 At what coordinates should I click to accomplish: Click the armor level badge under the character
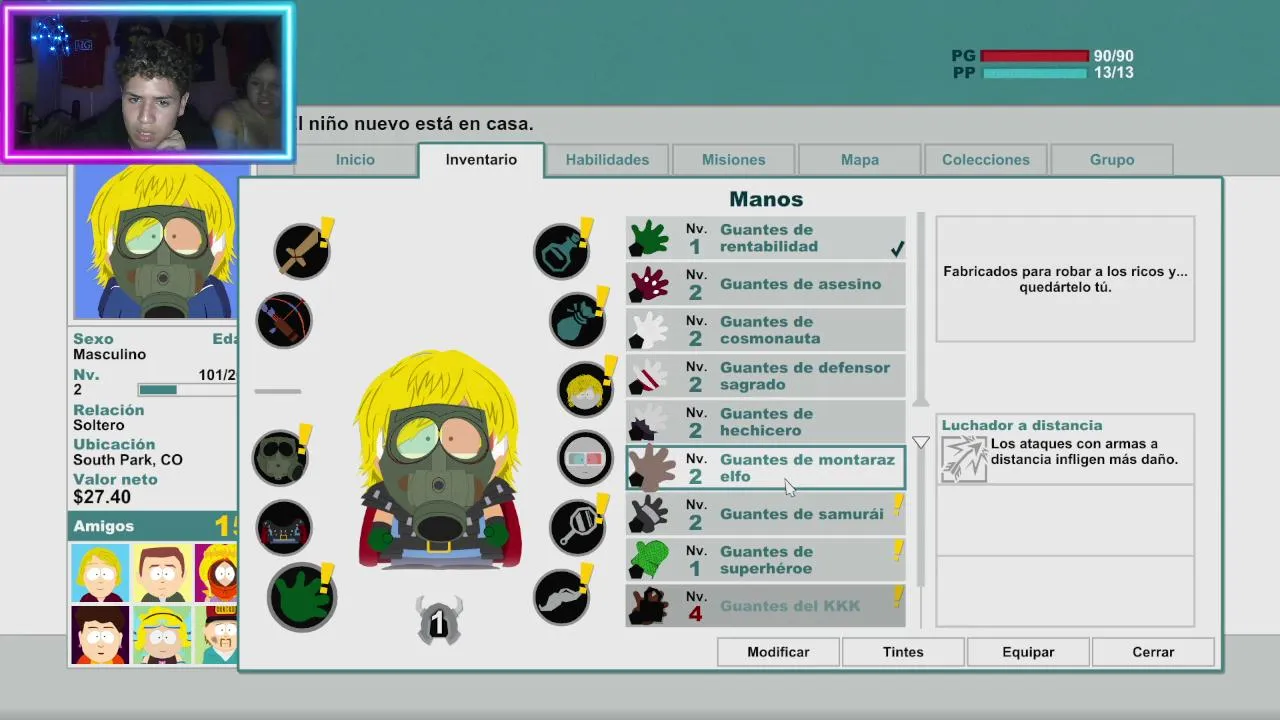pyautogui.click(x=438, y=622)
